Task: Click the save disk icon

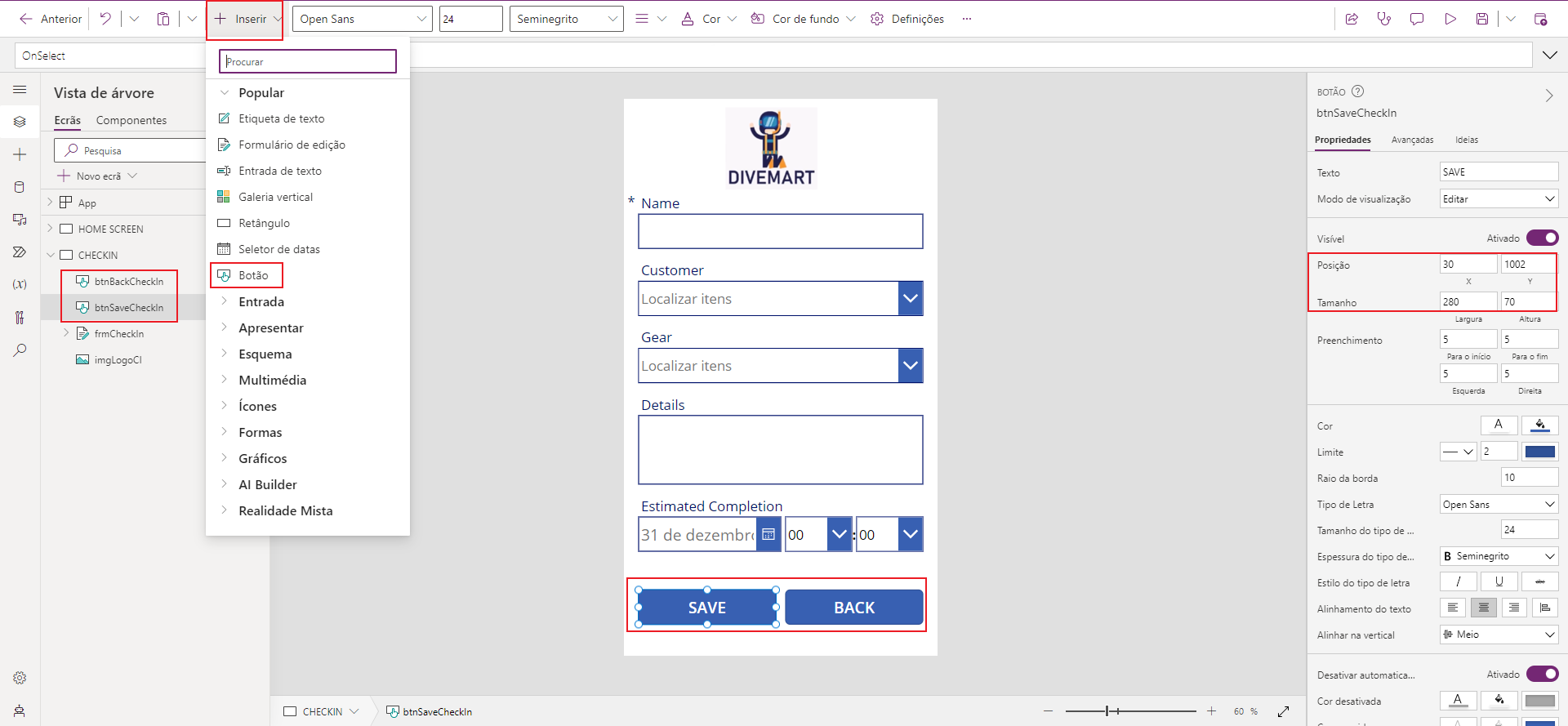Action: 1482,18
